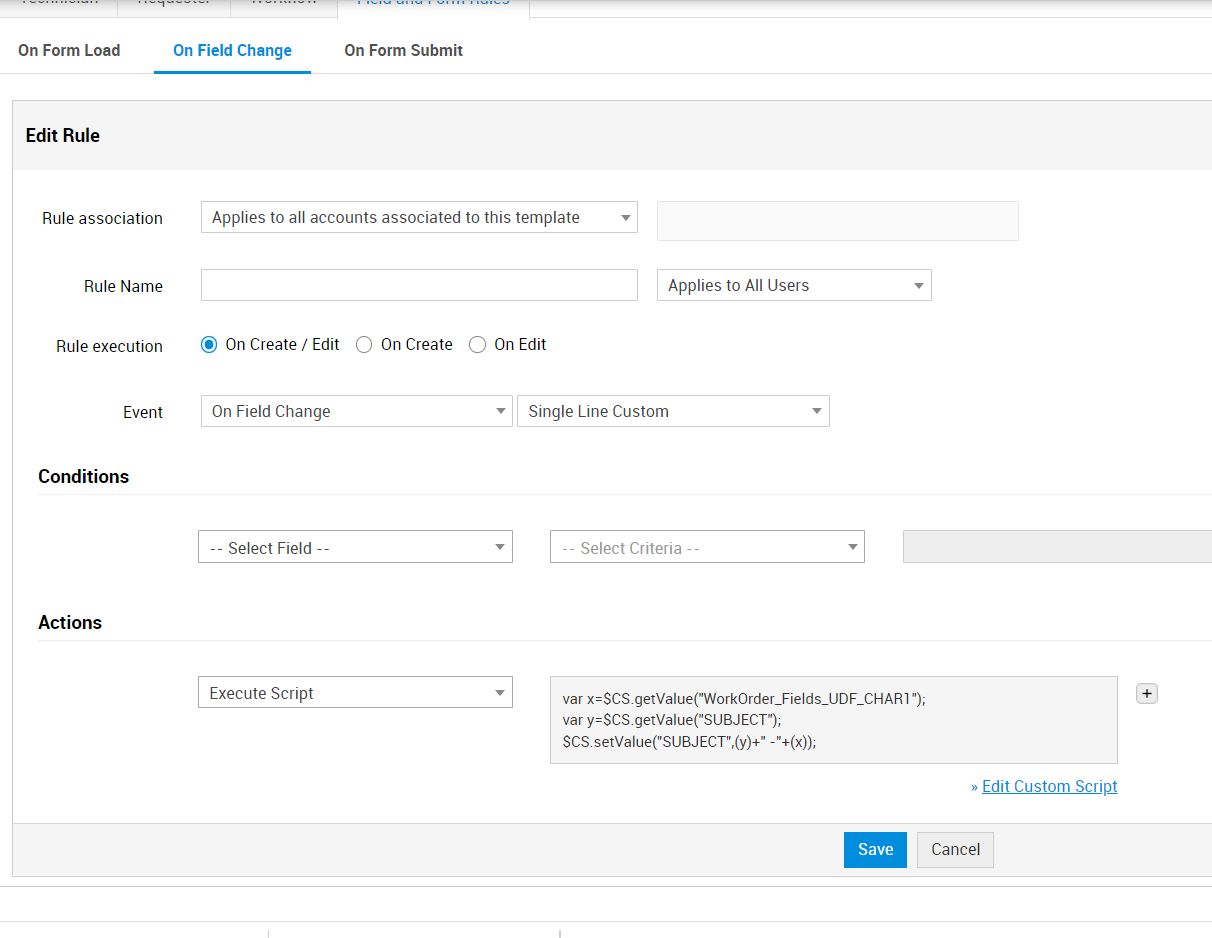The image size is (1212, 938).
Task: Click the plus icon to add another action
Action: pyautogui.click(x=1147, y=694)
